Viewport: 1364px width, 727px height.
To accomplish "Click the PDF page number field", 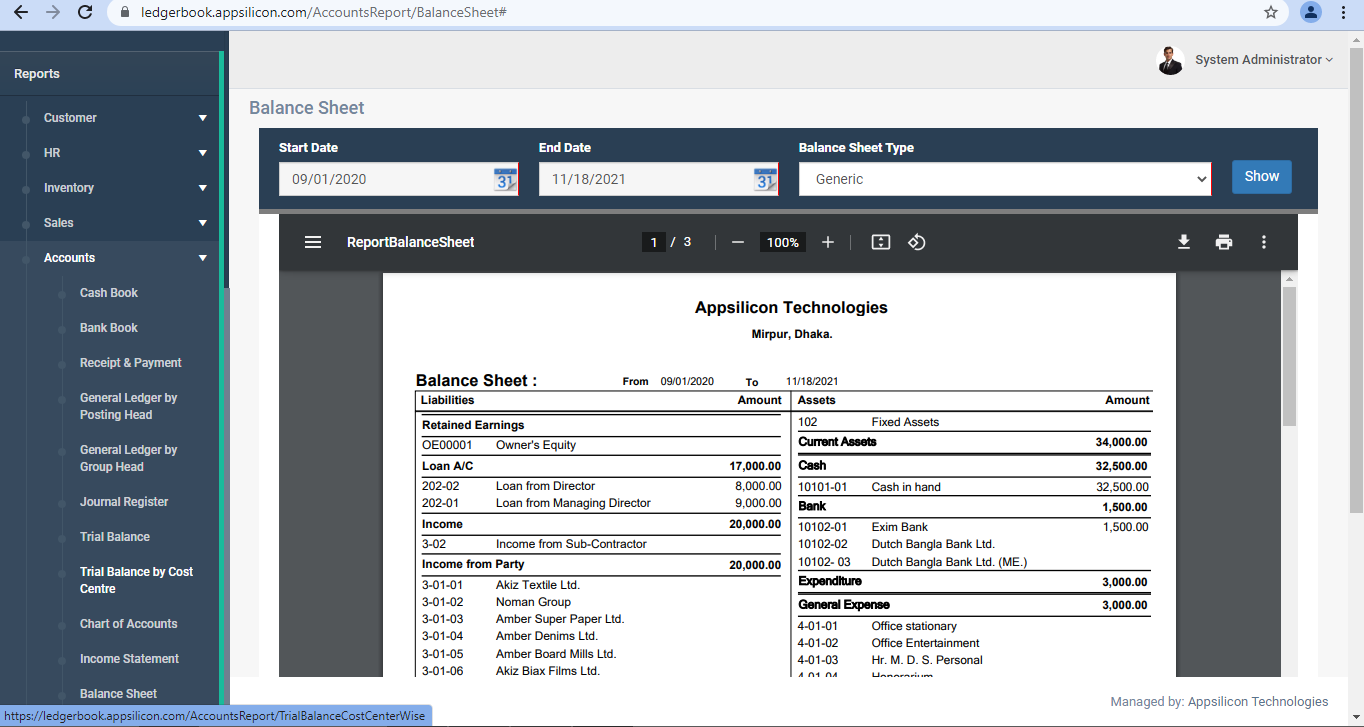I will 653,242.
